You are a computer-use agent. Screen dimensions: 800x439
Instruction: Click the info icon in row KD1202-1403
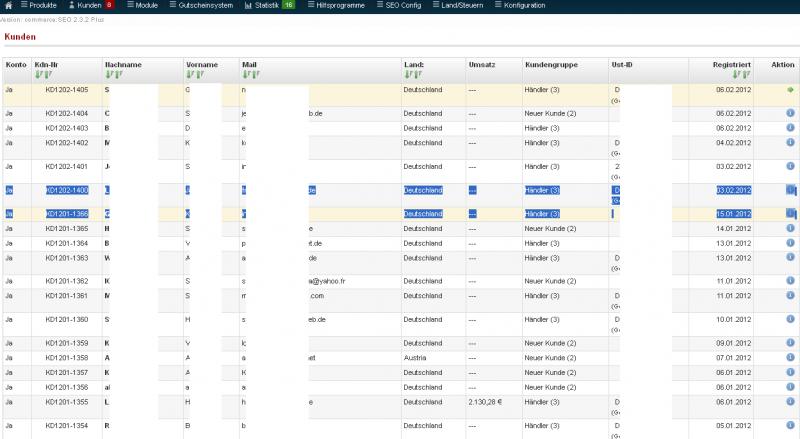pos(789,128)
